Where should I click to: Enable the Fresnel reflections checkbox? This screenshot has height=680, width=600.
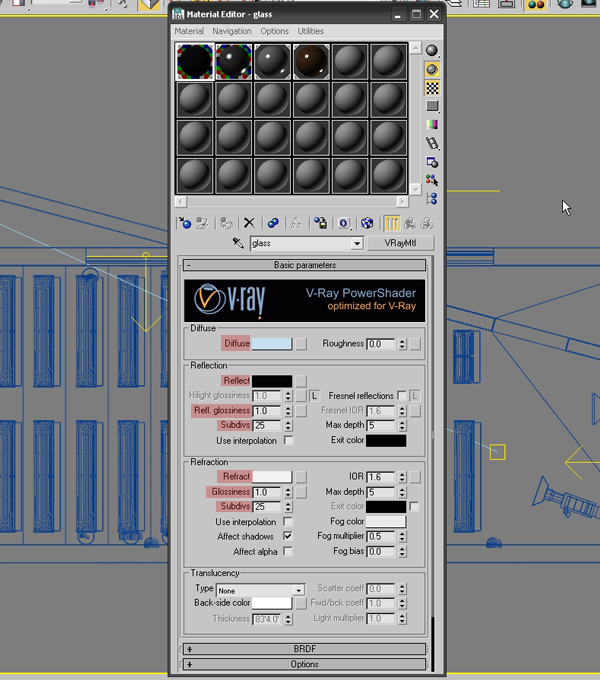(x=402, y=396)
